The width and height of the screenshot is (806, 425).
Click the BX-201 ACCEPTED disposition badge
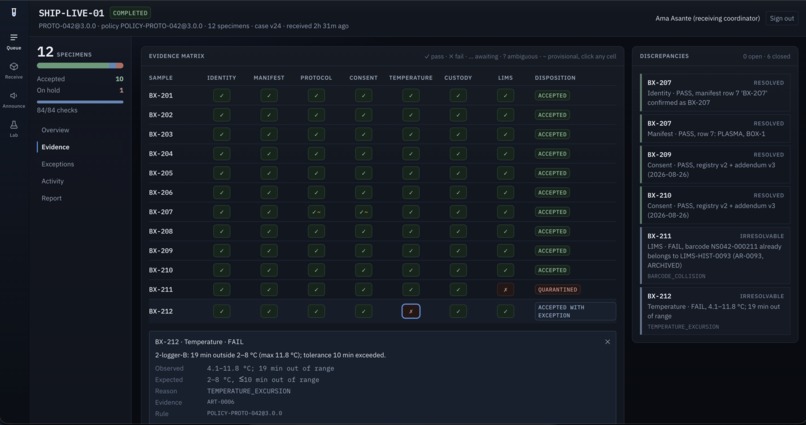click(552, 95)
